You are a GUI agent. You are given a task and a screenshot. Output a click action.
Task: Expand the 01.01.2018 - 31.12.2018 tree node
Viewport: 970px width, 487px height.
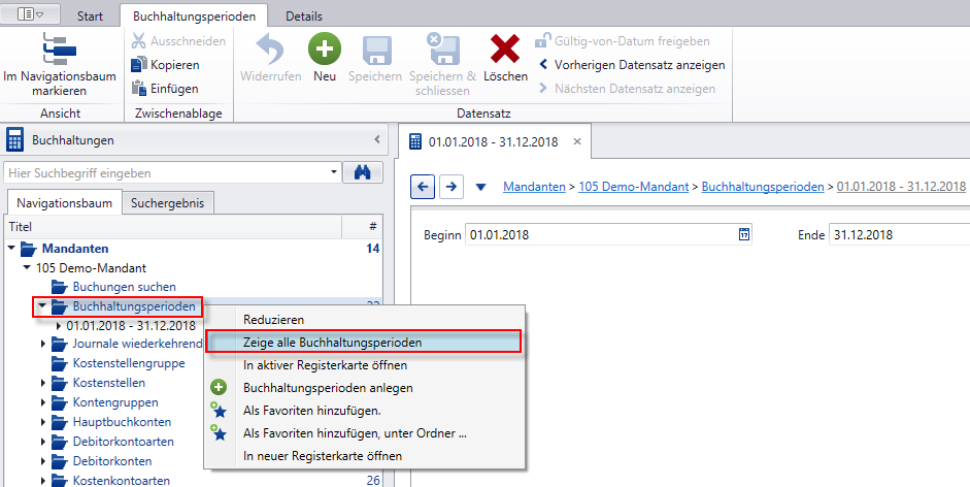coord(59,326)
